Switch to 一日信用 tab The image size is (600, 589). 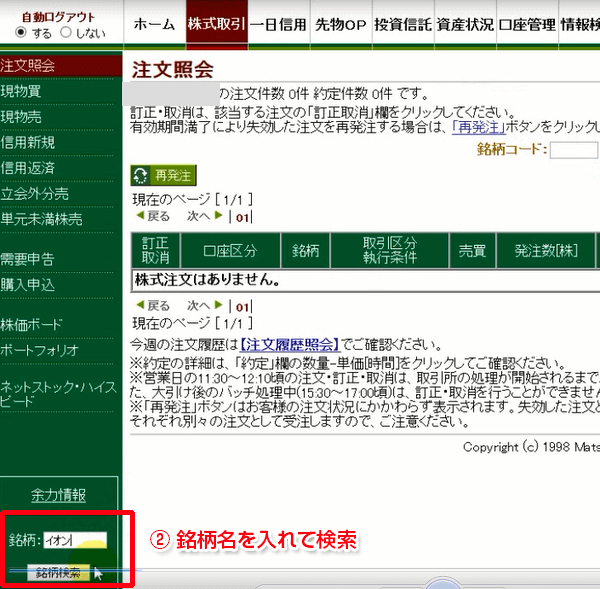tap(279, 24)
